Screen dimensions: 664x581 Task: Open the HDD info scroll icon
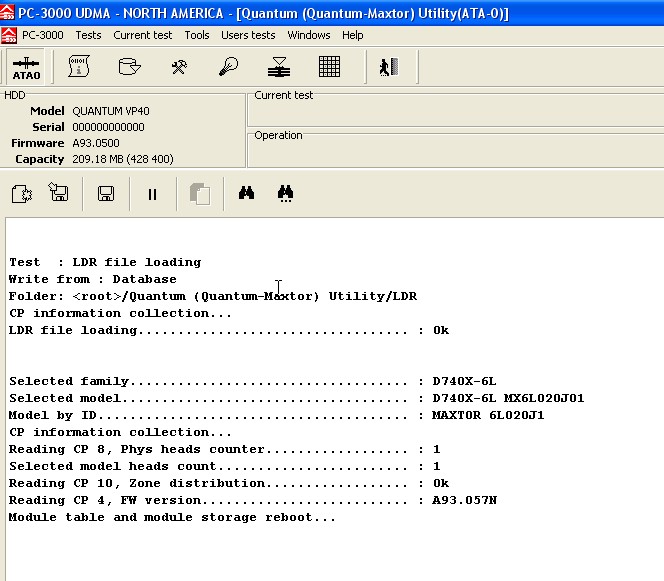79,66
